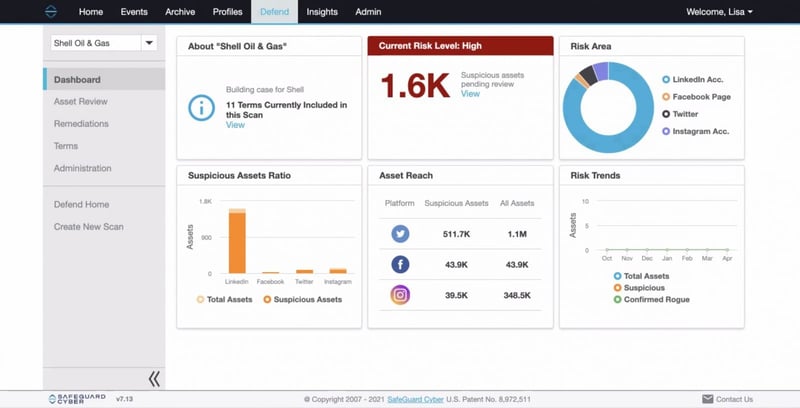Screen dimensions: 800x408
Task: Open the Shell Oil & Gas dropdown arrow
Action: pyautogui.click(x=149, y=43)
